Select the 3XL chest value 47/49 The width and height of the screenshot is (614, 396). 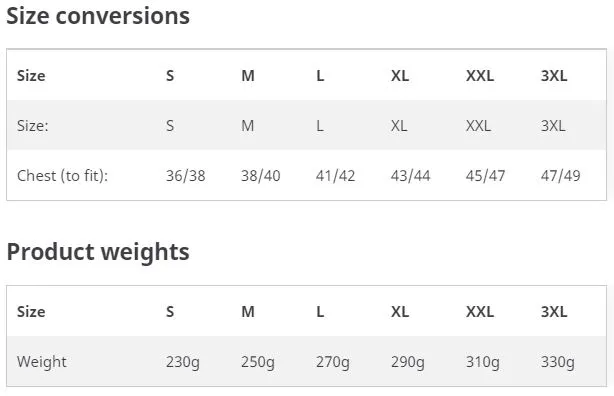coord(560,176)
